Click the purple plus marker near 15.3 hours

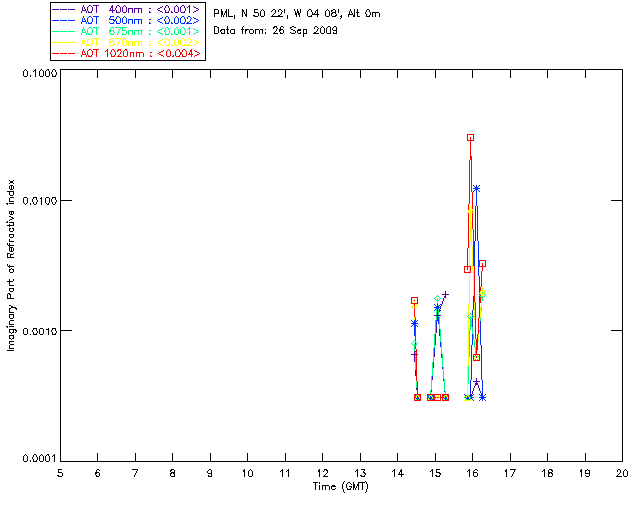[445, 294]
